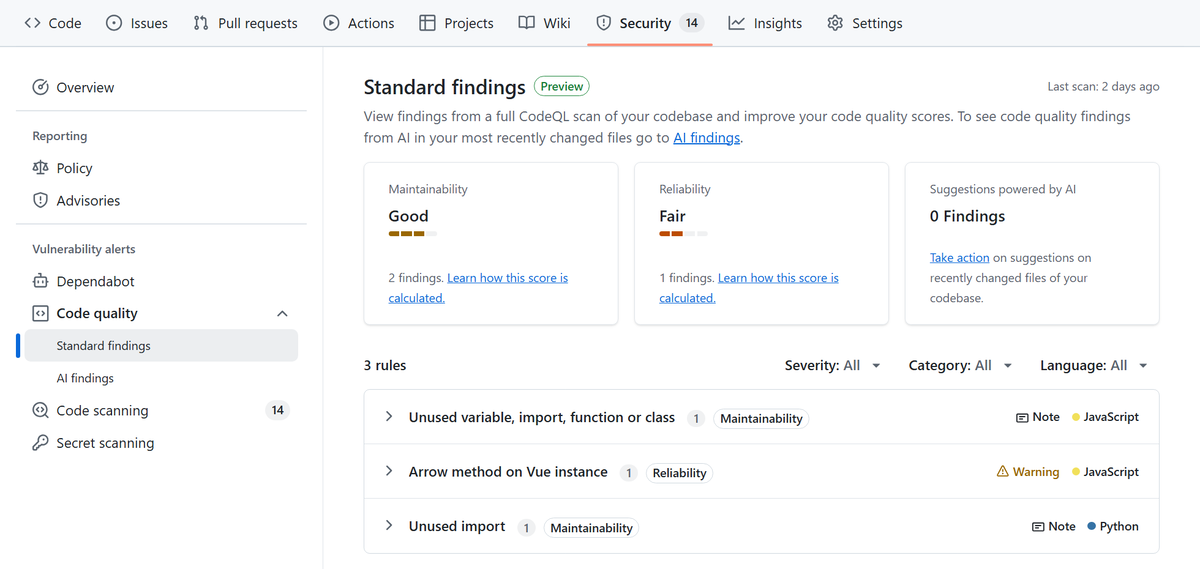Switch to the Pull requests tab
This screenshot has height=569, width=1200.
246,23
